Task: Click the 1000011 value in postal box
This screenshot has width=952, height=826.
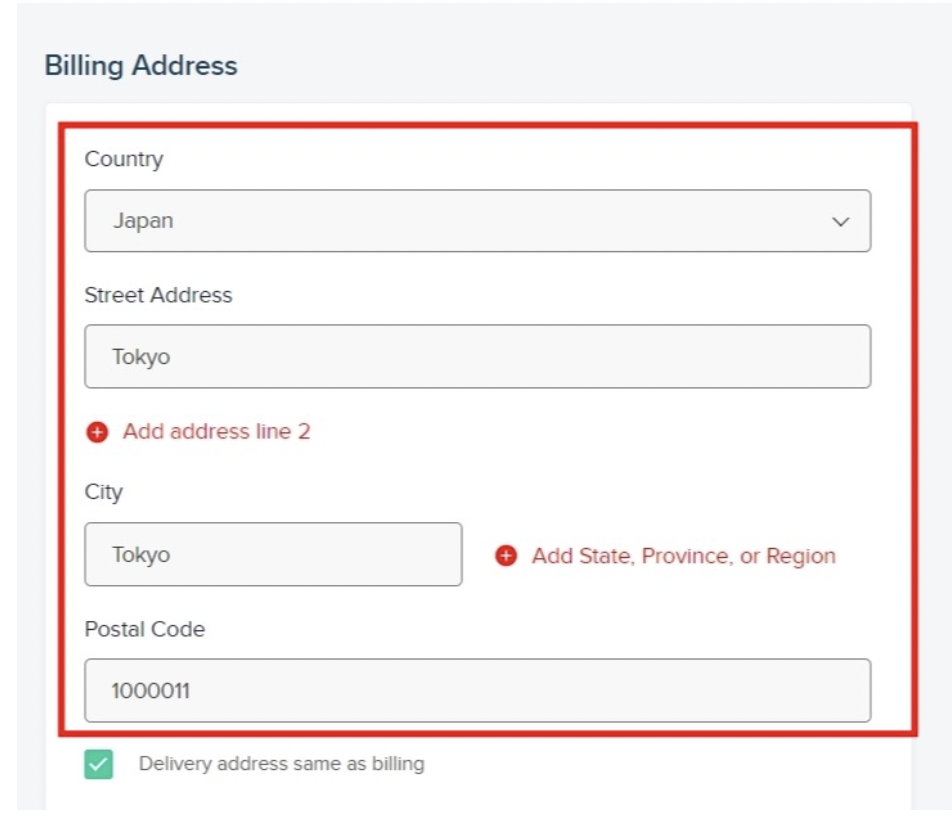Action: tap(151, 691)
